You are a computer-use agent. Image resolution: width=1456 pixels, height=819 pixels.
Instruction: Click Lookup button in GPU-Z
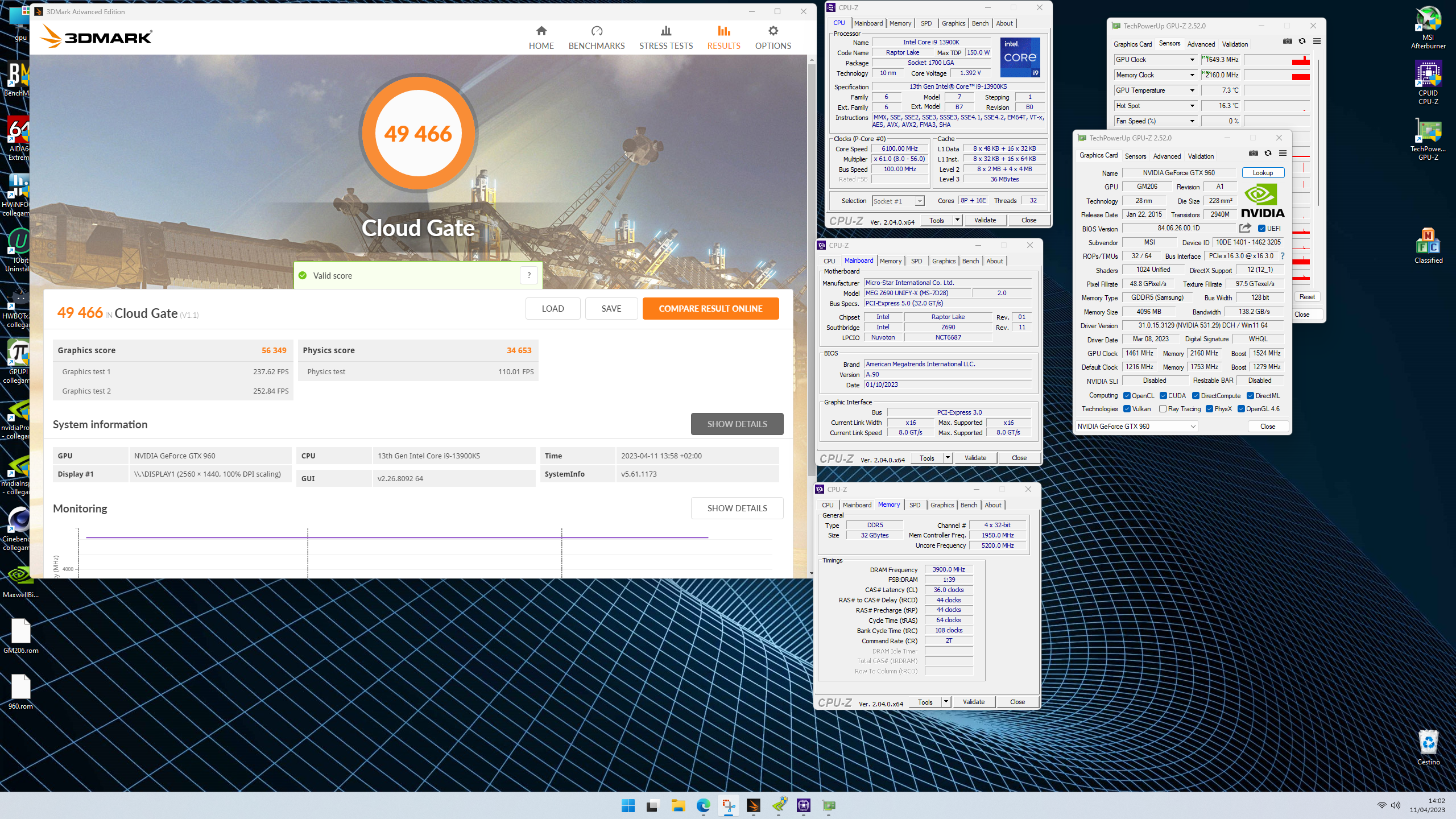pos(1263,173)
